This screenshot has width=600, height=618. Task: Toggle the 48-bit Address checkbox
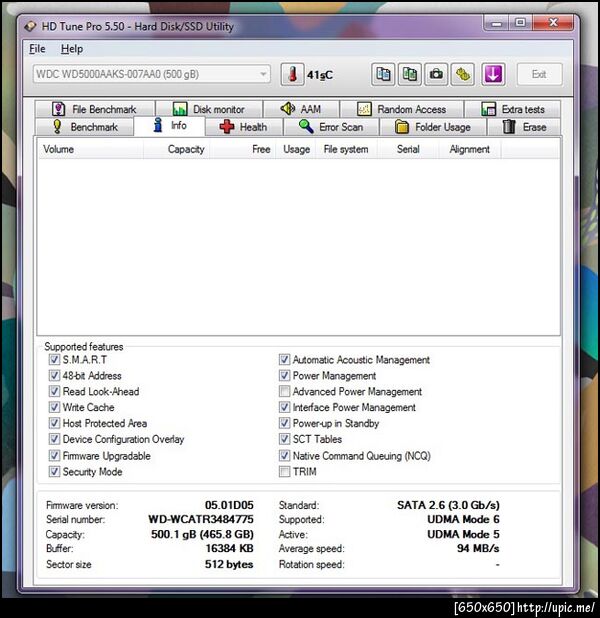coord(54,375)
